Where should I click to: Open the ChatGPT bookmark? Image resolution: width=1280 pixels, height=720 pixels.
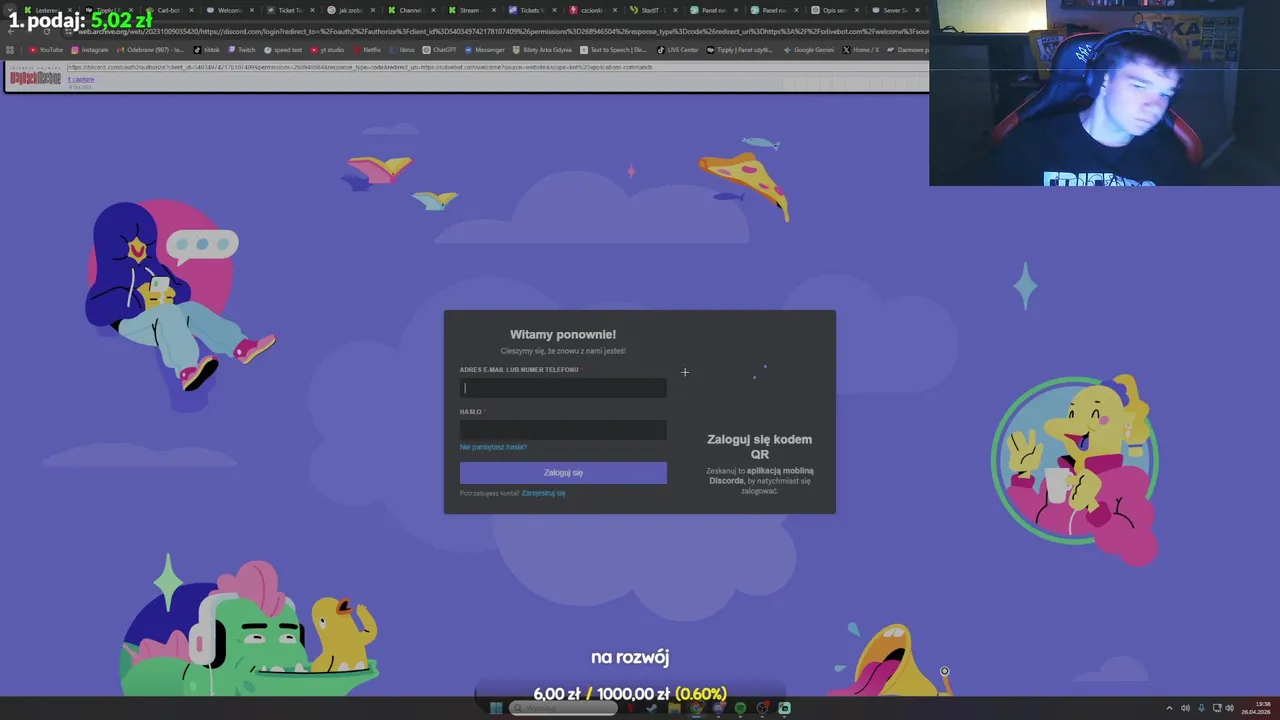440,50
